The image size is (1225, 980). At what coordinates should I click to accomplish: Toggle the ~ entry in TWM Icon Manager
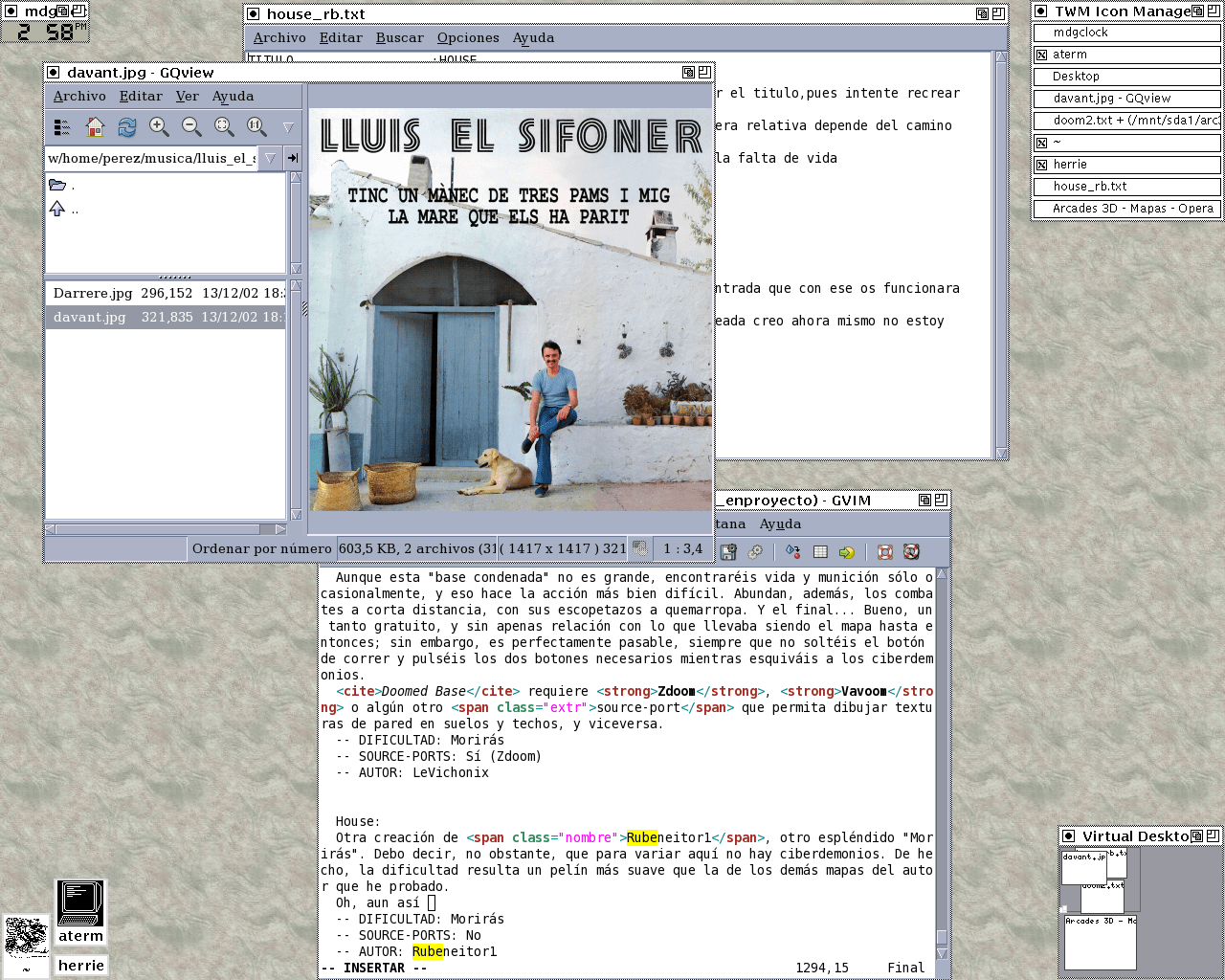pyautogui.click(x=1127, y=143)
